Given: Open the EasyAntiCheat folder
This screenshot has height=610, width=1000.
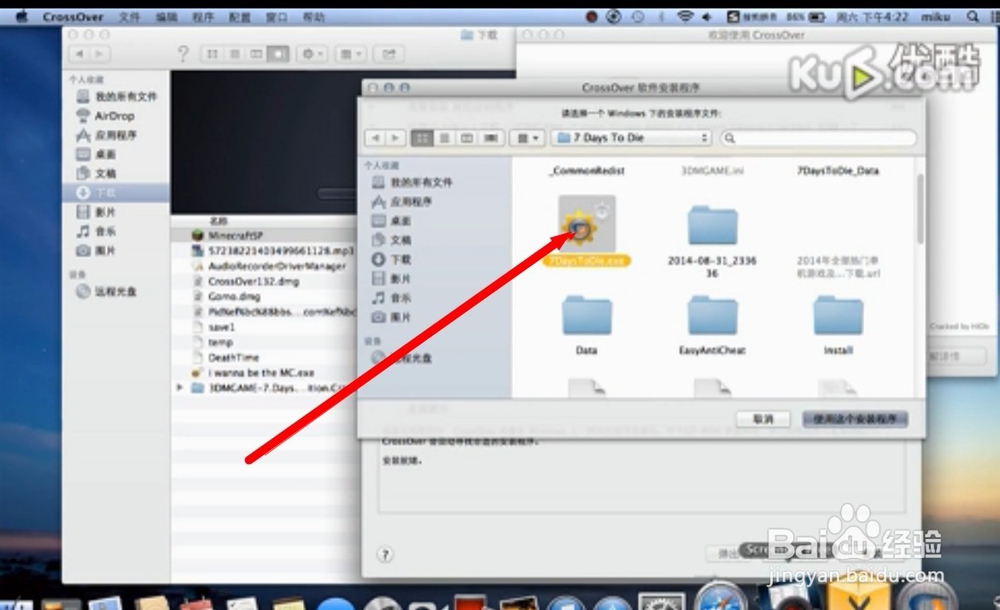Looking at the screenshot, I should [x=712, y=315].
